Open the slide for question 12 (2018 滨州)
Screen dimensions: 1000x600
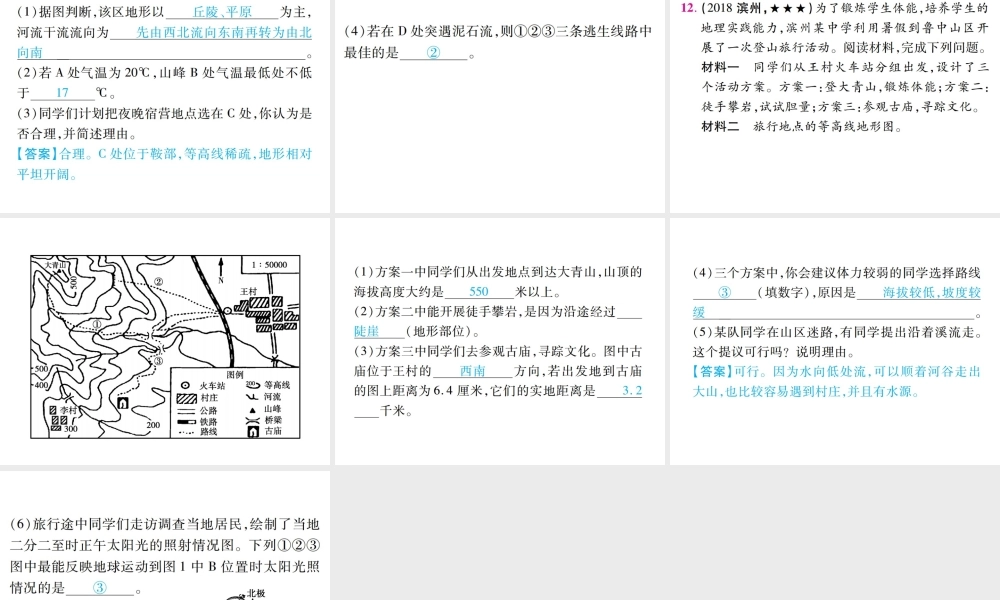(x=835, y=106)
